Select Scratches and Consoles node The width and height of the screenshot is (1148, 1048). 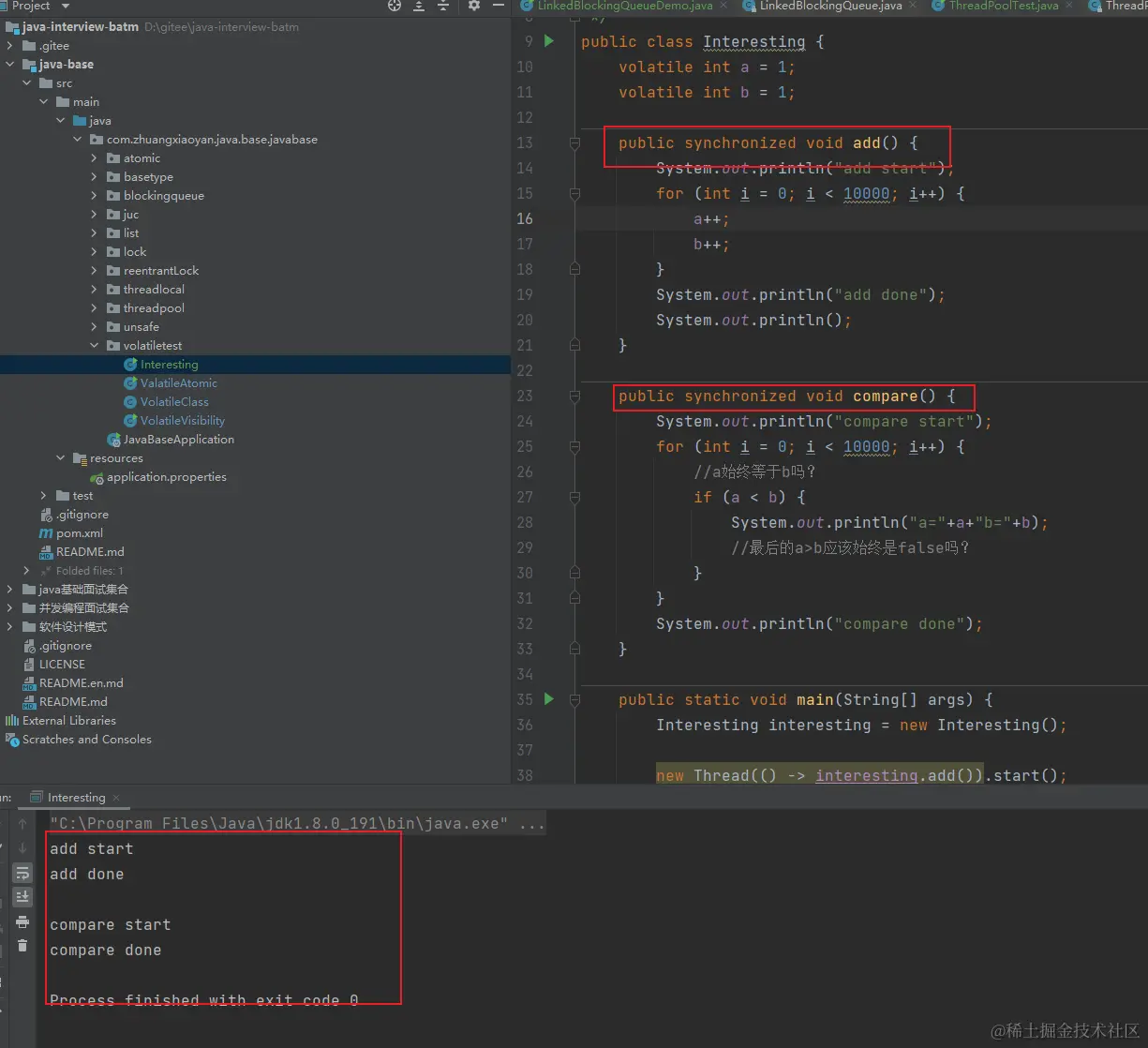[86, 740]
